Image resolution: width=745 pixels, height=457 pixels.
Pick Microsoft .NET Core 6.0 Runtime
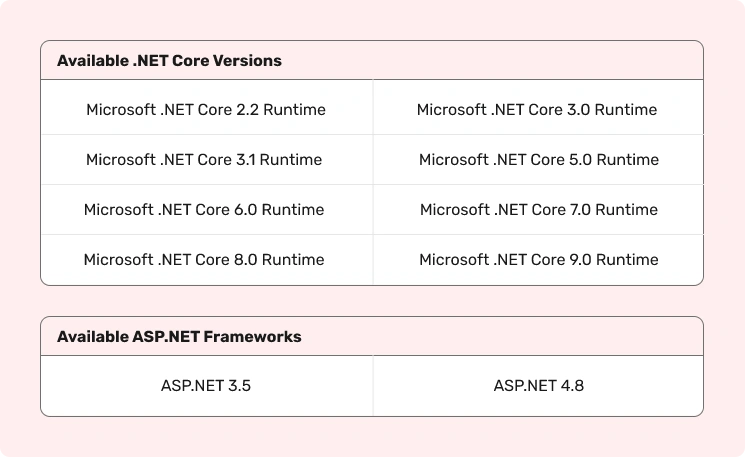tap(204, 210)
